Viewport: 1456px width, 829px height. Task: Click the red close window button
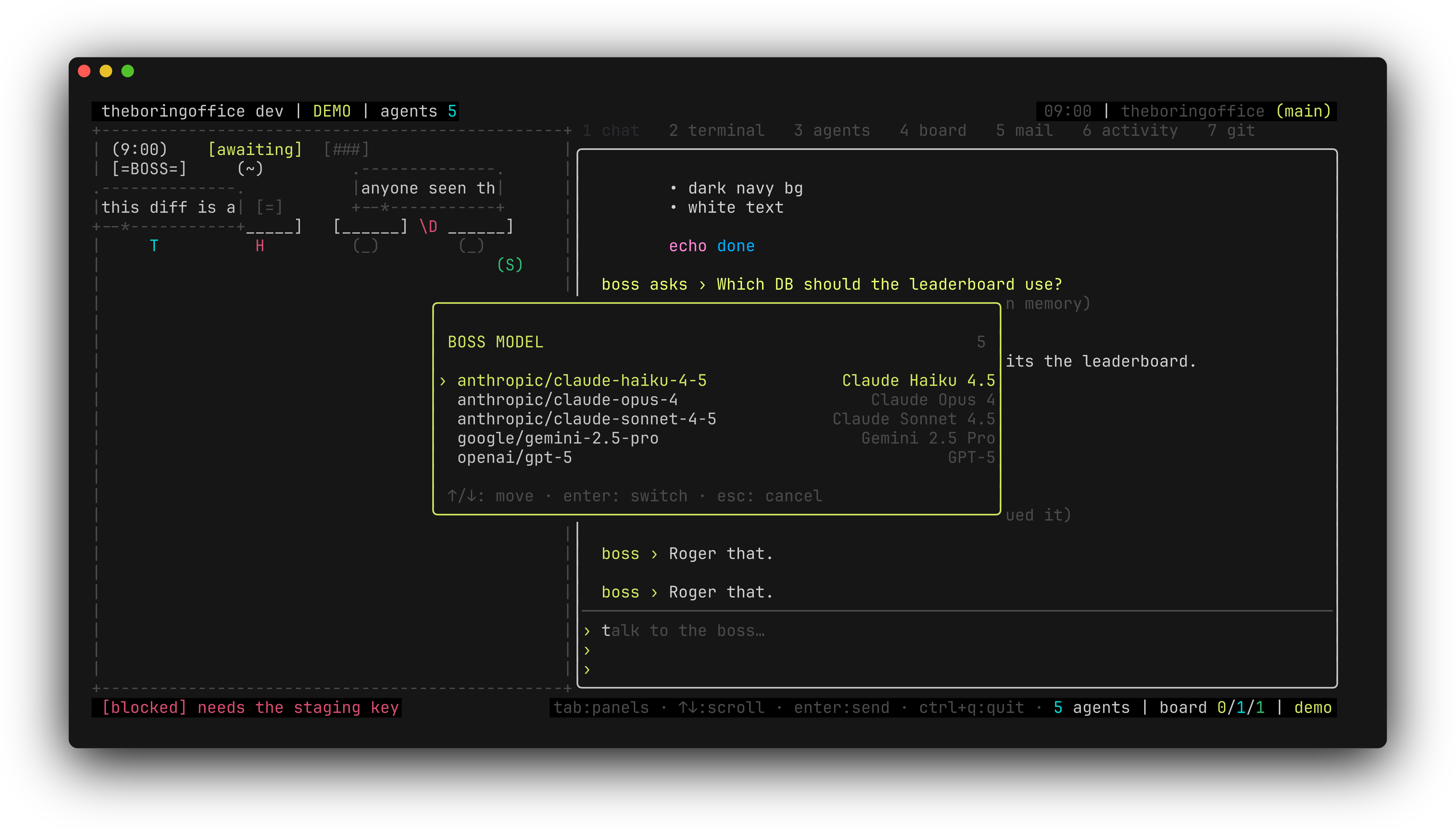(84, 71)
